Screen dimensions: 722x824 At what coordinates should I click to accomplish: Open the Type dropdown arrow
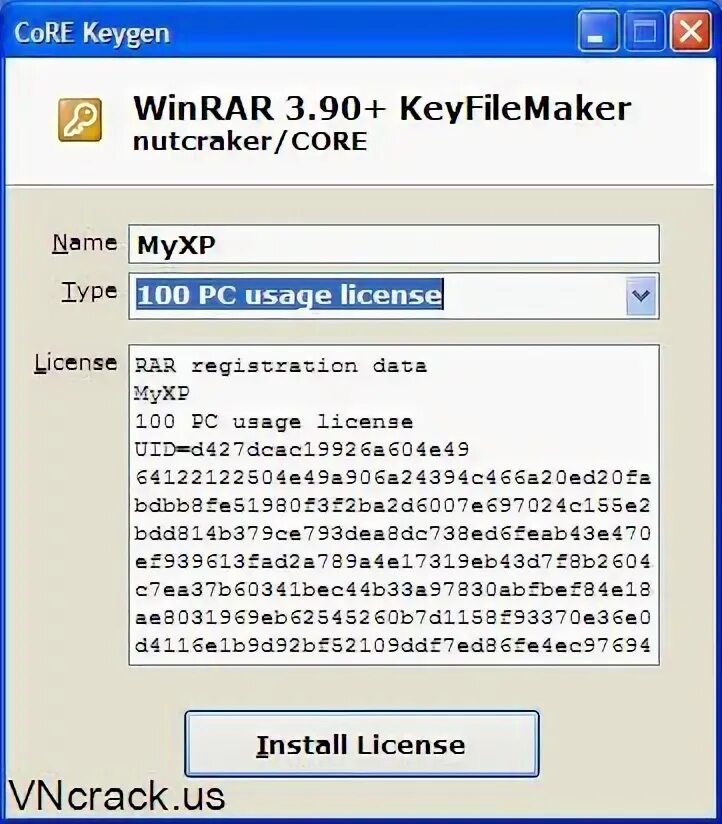641,295
